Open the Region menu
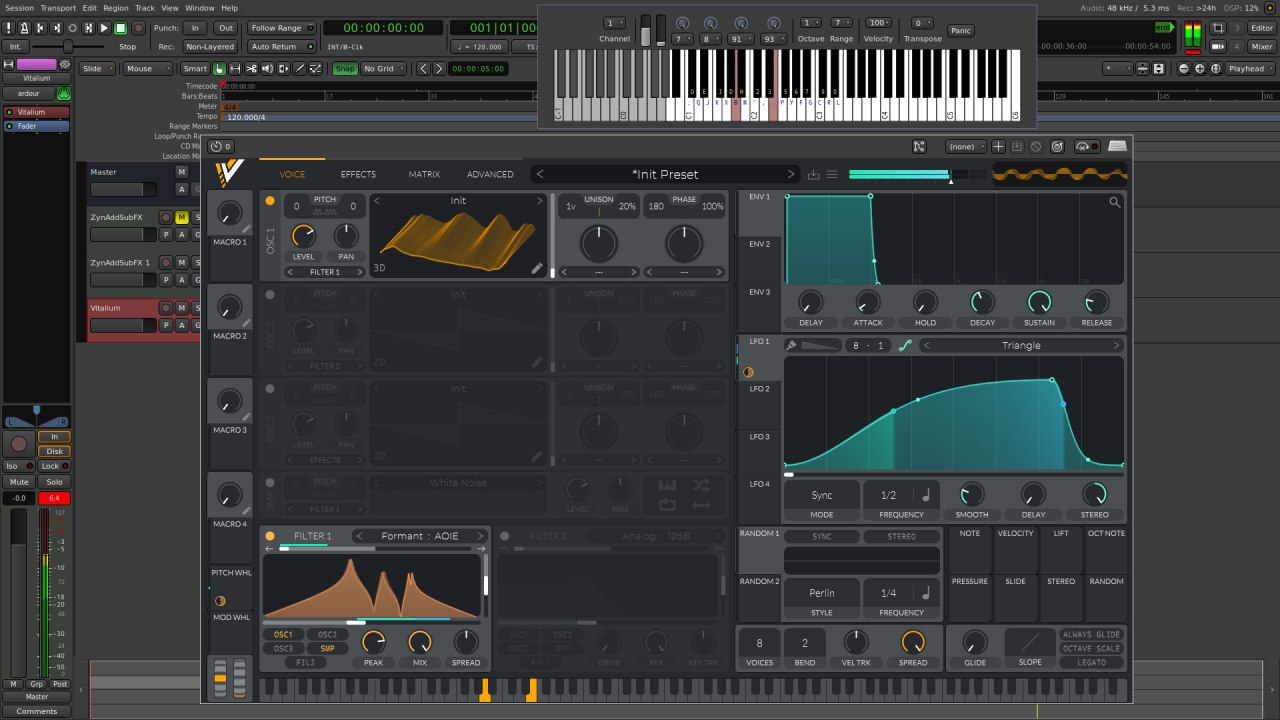This screenshot has height=720, width=1280. click(115, 8)
